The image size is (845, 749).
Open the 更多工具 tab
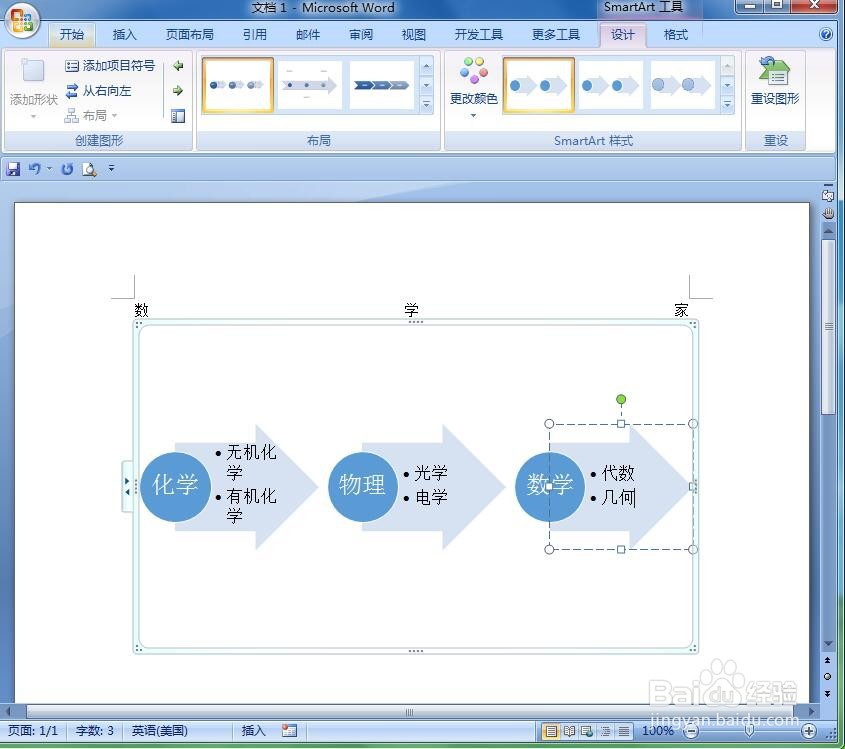(556, 34)
